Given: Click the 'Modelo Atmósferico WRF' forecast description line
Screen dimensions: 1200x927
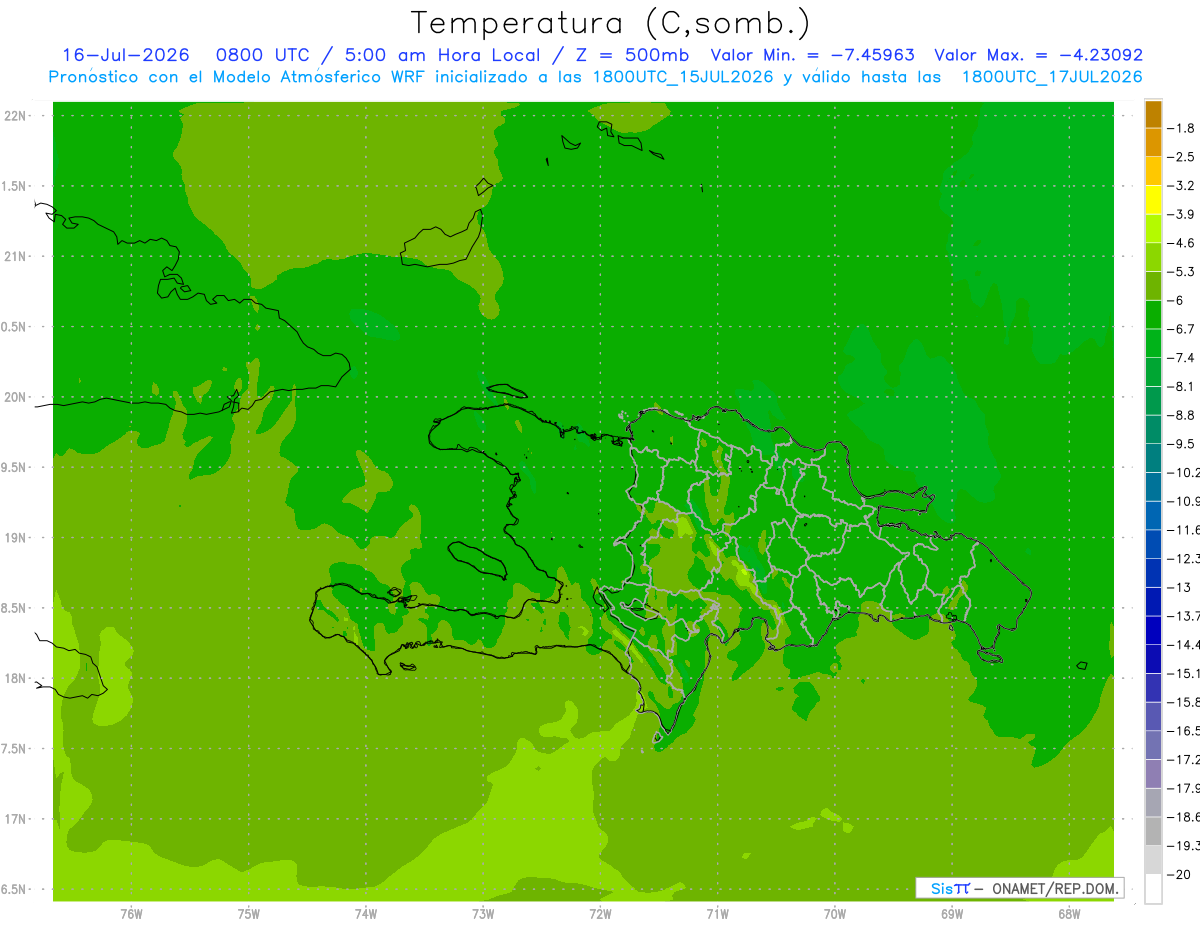Looking at the screenshot, I should (x=595, y=77).
